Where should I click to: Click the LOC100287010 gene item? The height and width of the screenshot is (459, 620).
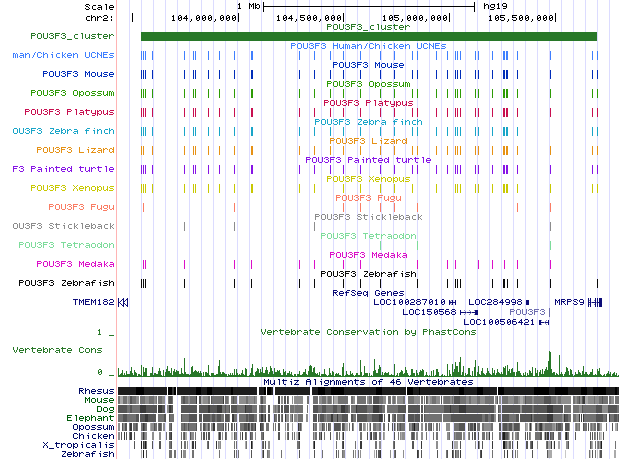[409, 302]
